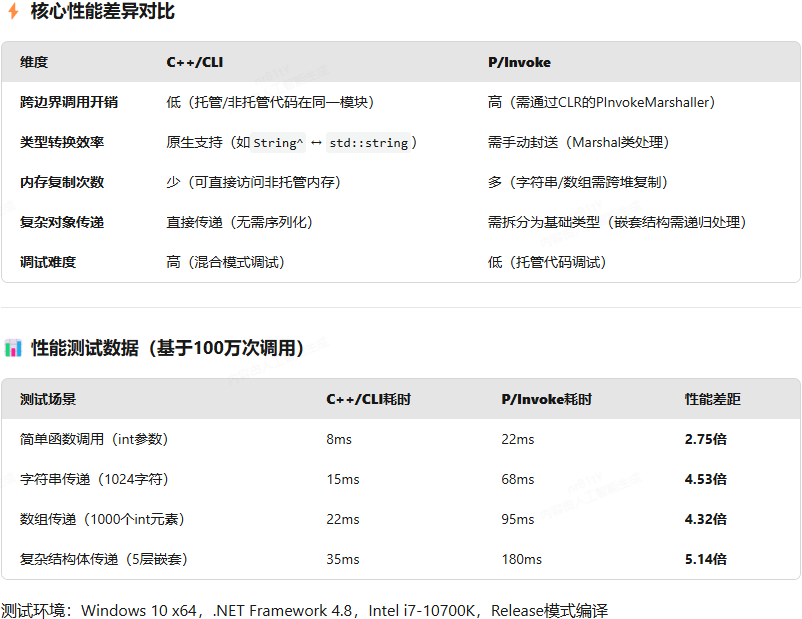This screenshot has height=619, width=802.
Task: Click the C++/CLI header in comparison table
Action: 194,62
